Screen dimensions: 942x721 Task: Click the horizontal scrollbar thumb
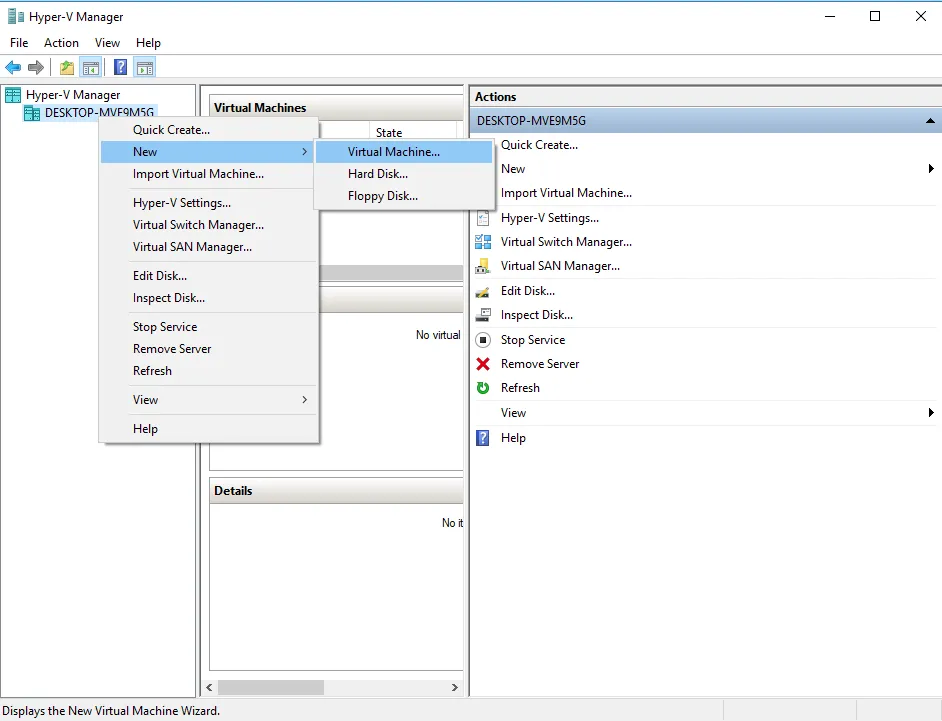pyautogui.click(x=271, y=687)
